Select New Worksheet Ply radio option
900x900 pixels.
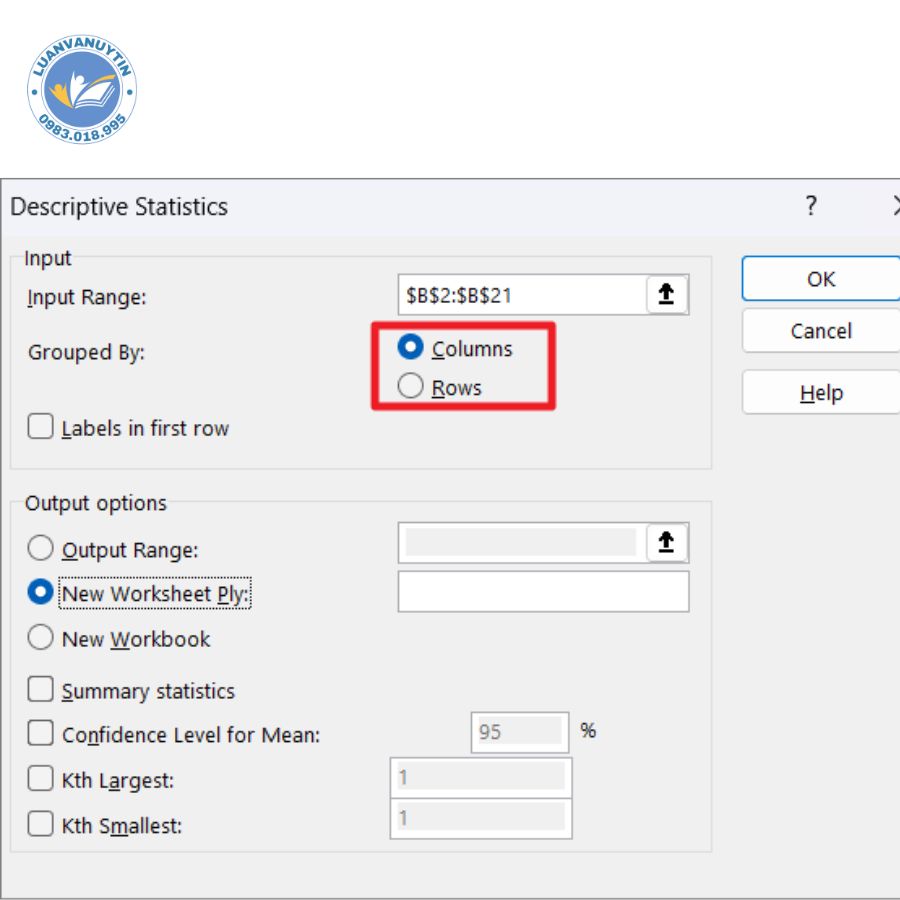(x=41, y=593)
